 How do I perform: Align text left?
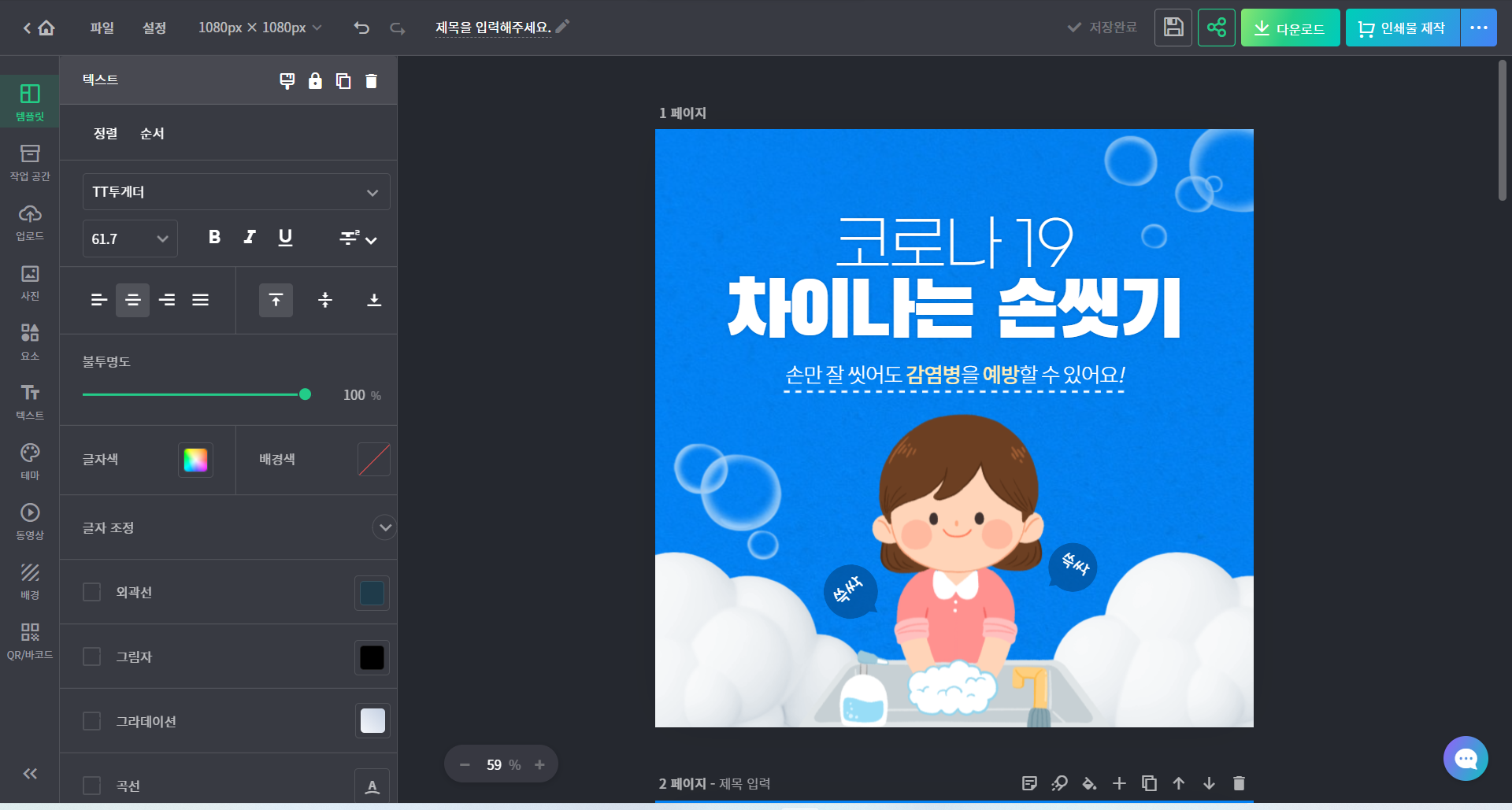99,300
